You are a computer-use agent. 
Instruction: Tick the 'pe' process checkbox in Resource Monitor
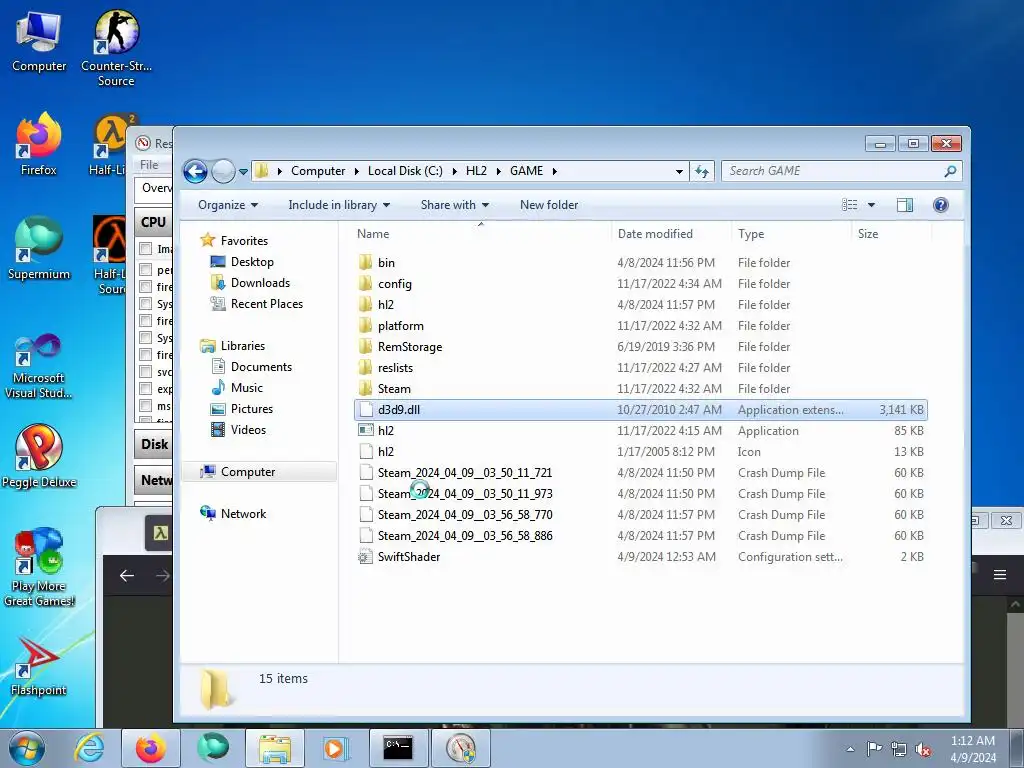tap(146, 269)
